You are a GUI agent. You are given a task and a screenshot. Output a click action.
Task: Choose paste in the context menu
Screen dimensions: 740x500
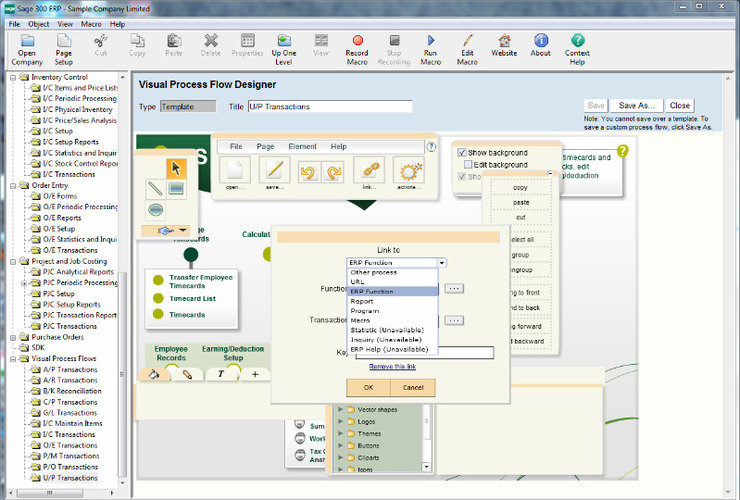click(521, 202)
